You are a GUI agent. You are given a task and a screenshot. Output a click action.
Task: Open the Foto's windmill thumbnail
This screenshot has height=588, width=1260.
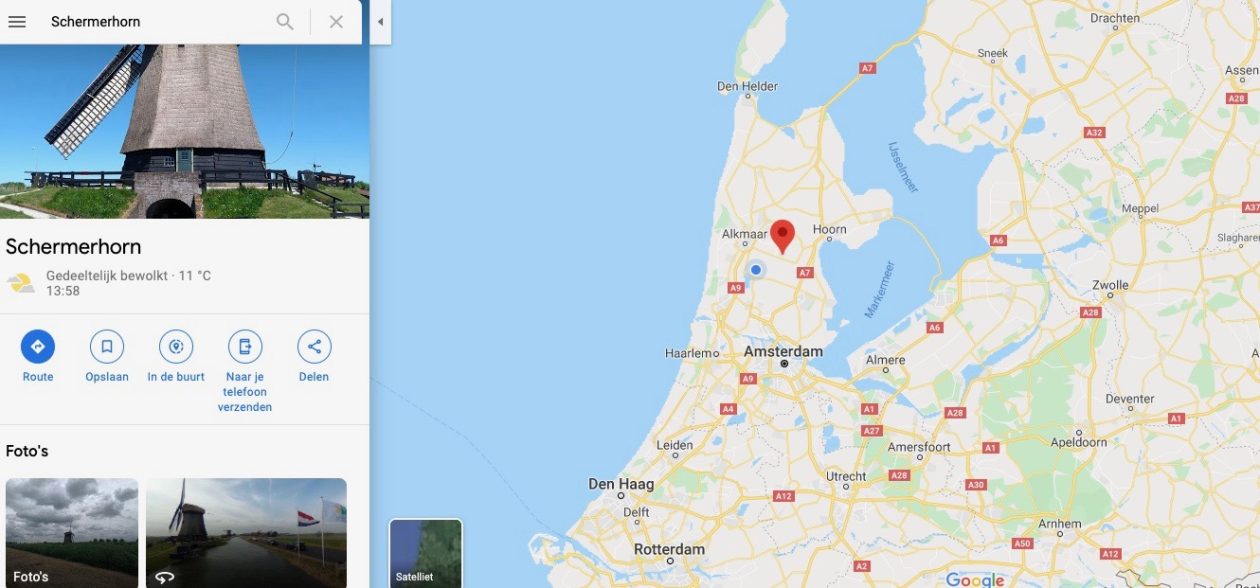(72, 533)
